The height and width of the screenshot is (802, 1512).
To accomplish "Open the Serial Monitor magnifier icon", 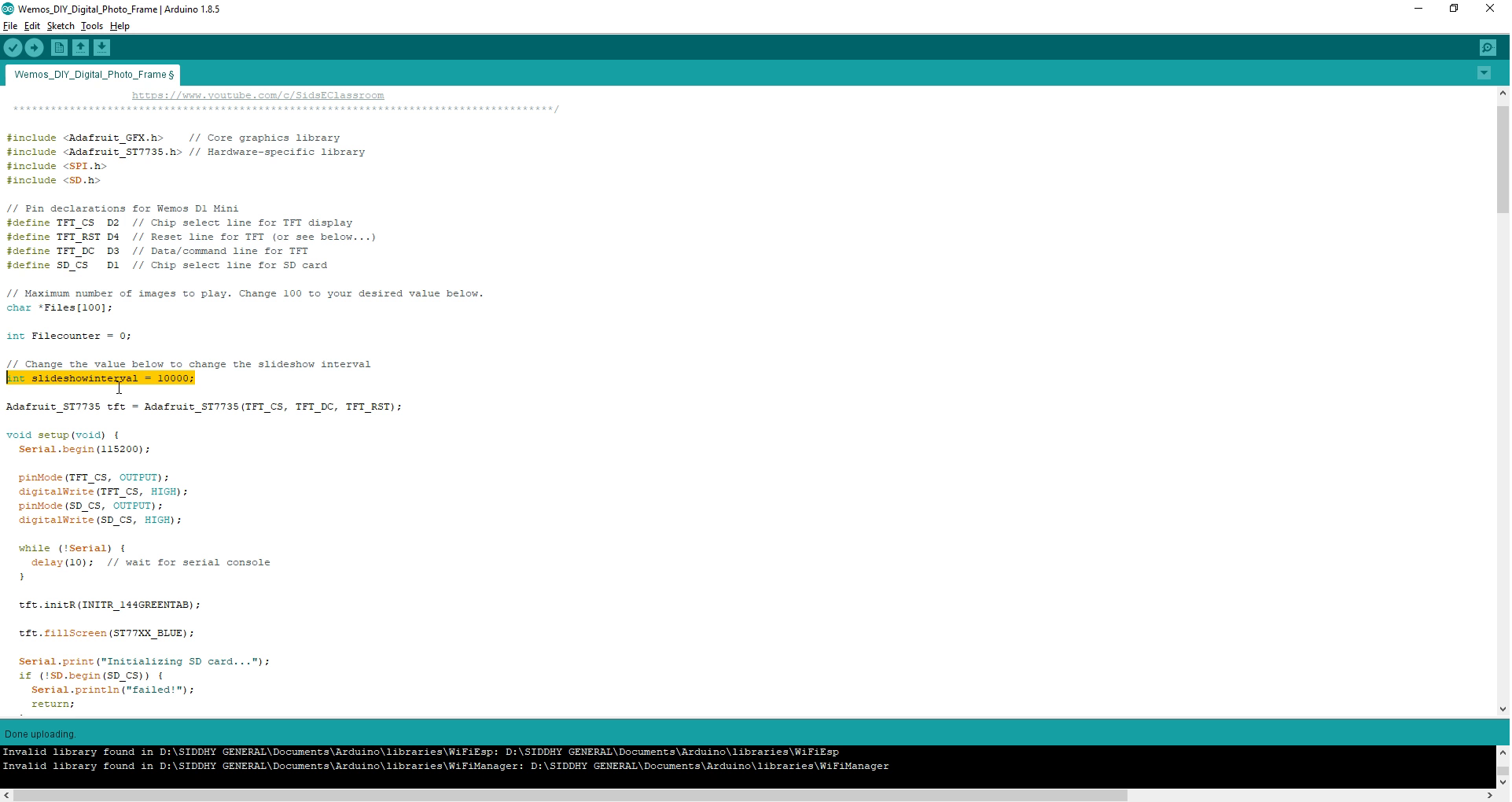I will (x=1488, y=48).
